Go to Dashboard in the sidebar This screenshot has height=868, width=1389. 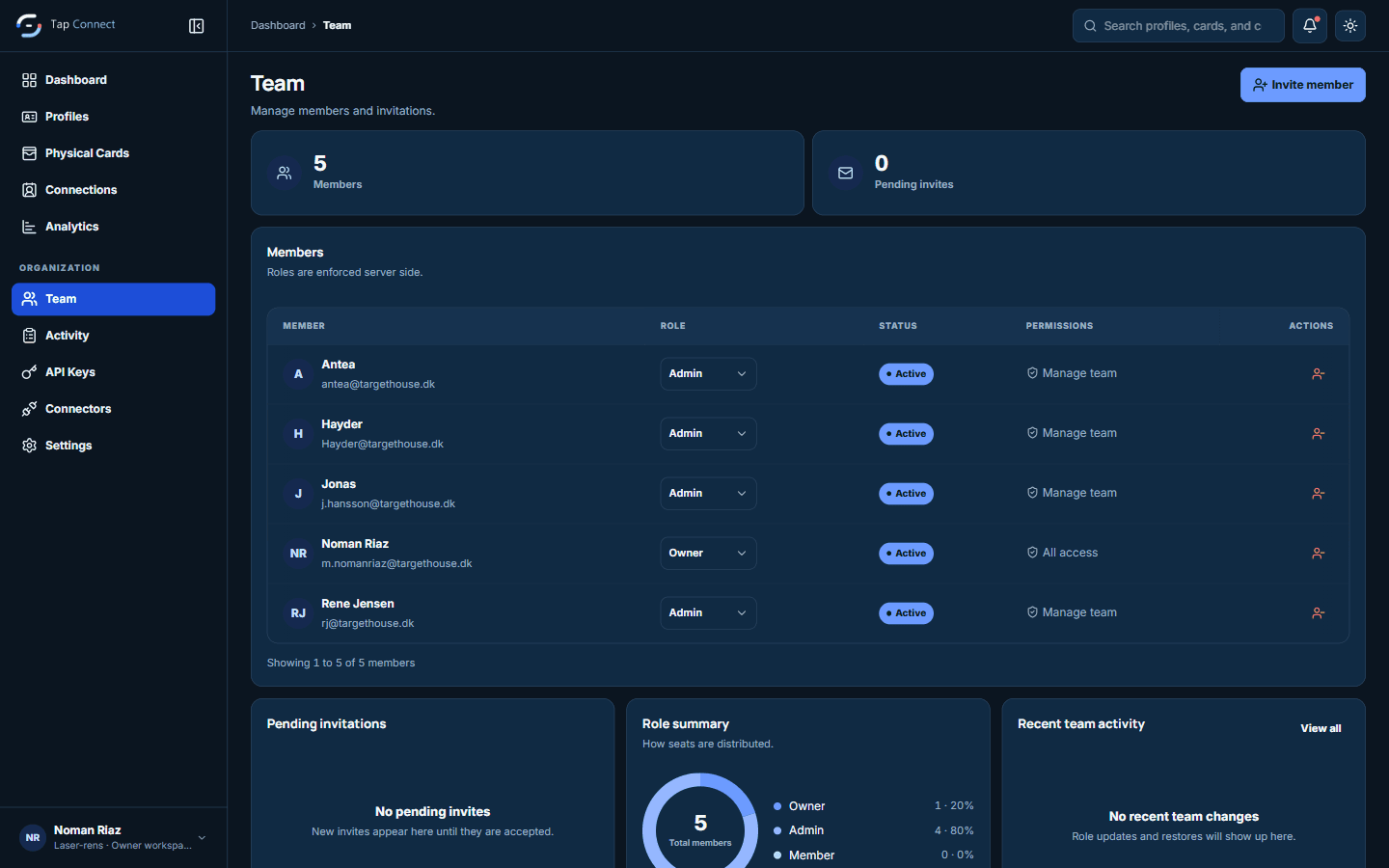click(x=113, y=80)
